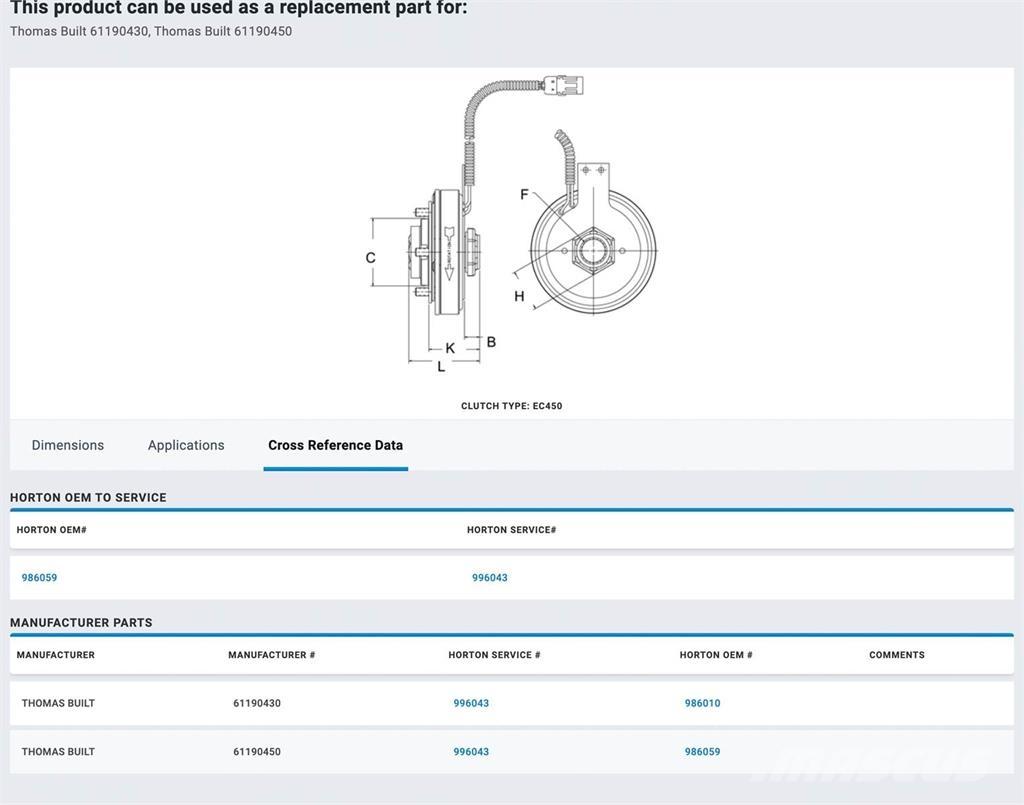Click the replacement-part list text 'Thomas Built 61190430, Thomas Built 61190450'
This screenshot has width=1024, height=805.
coord(151,31)
